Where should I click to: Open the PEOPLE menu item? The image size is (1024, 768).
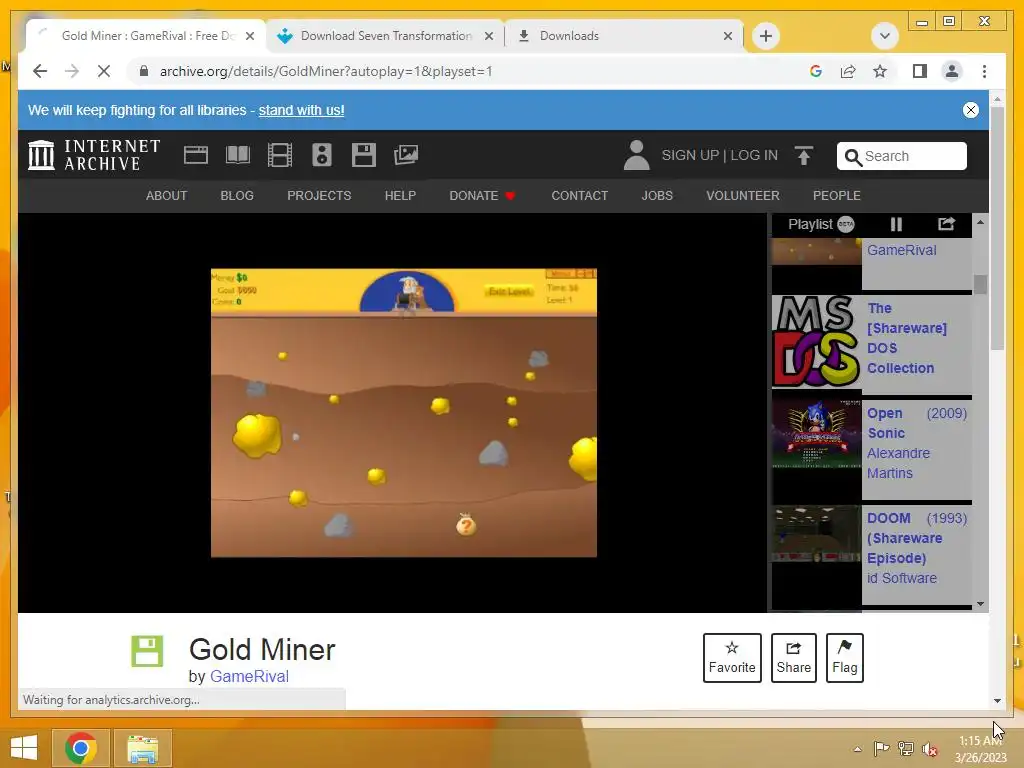[x=837, y=196]
